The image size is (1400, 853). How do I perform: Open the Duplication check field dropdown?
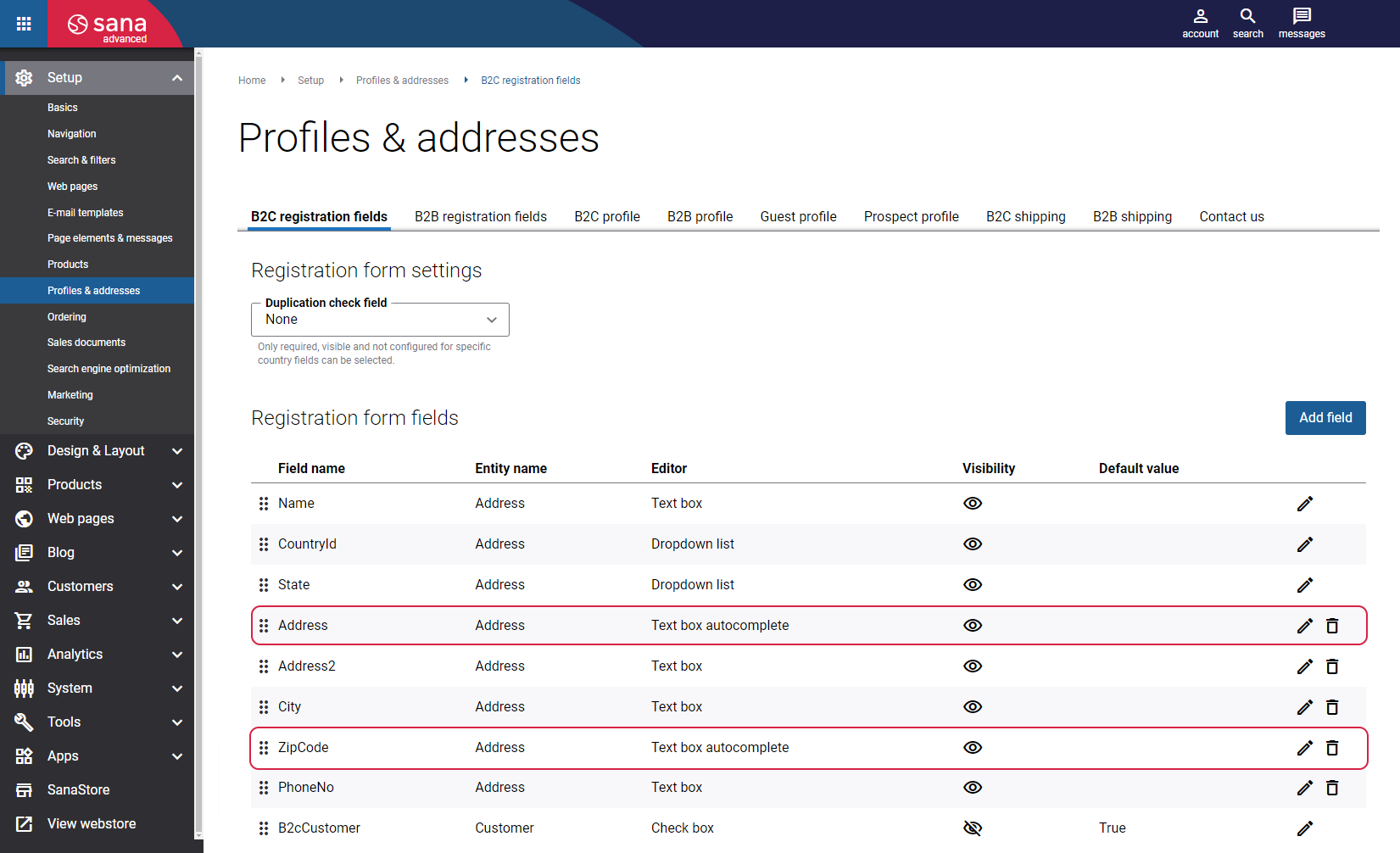380,320
